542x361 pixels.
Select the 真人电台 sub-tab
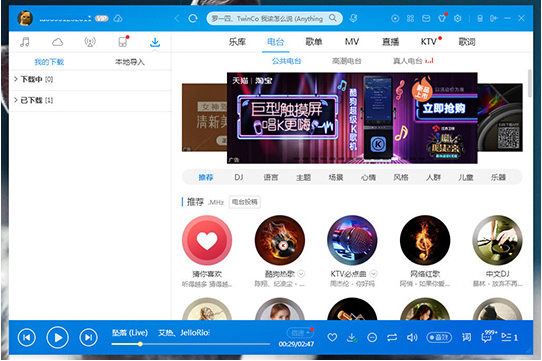click(408, 61)
